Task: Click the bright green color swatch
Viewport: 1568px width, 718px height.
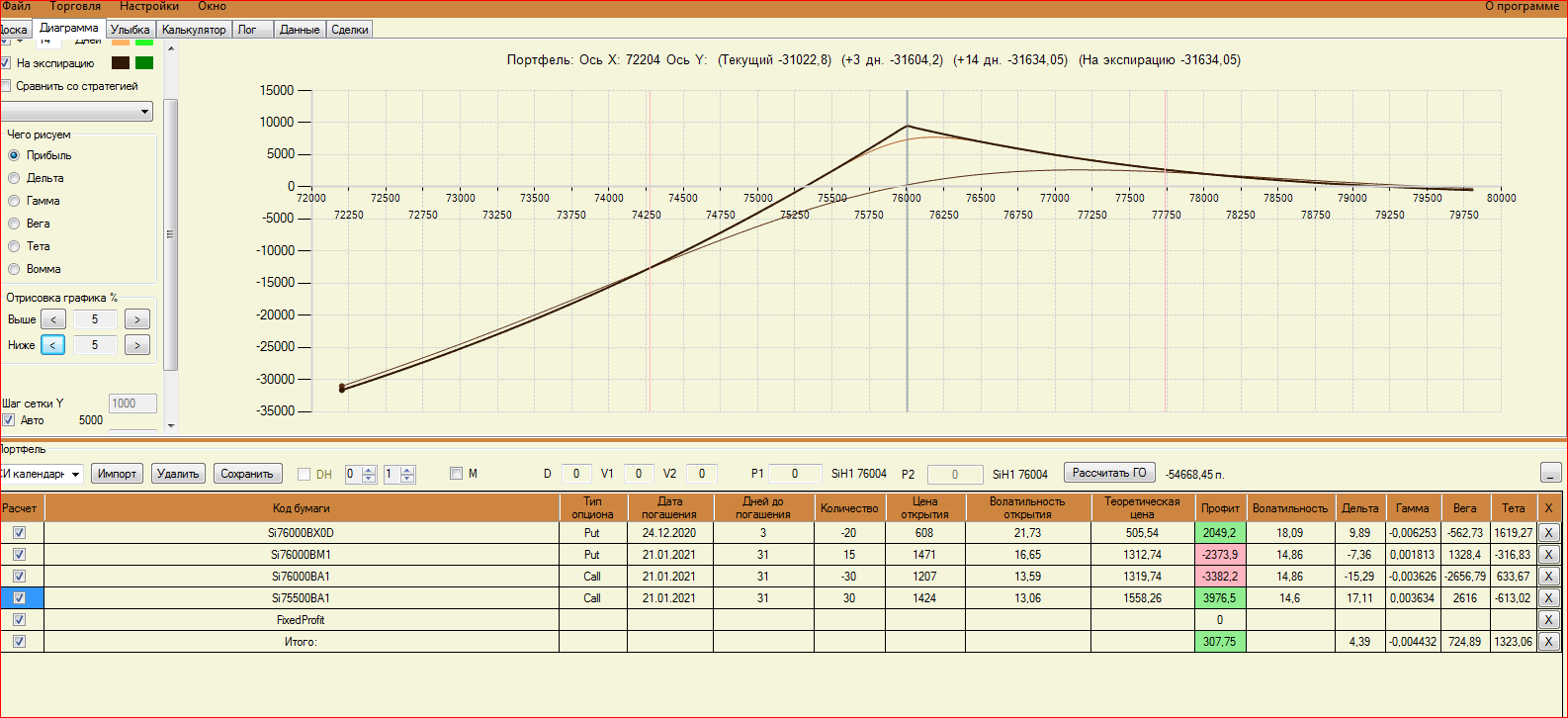Action: (144, 43)
